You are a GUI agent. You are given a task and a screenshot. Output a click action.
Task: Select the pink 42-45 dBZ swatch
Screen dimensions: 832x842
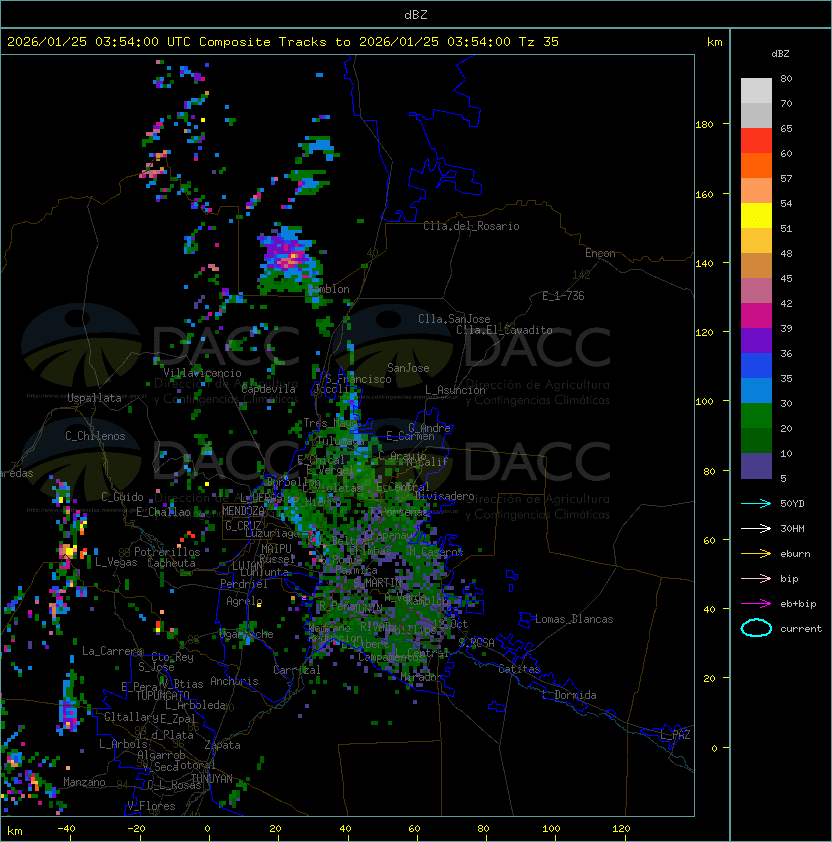click(x=756, y=291)
